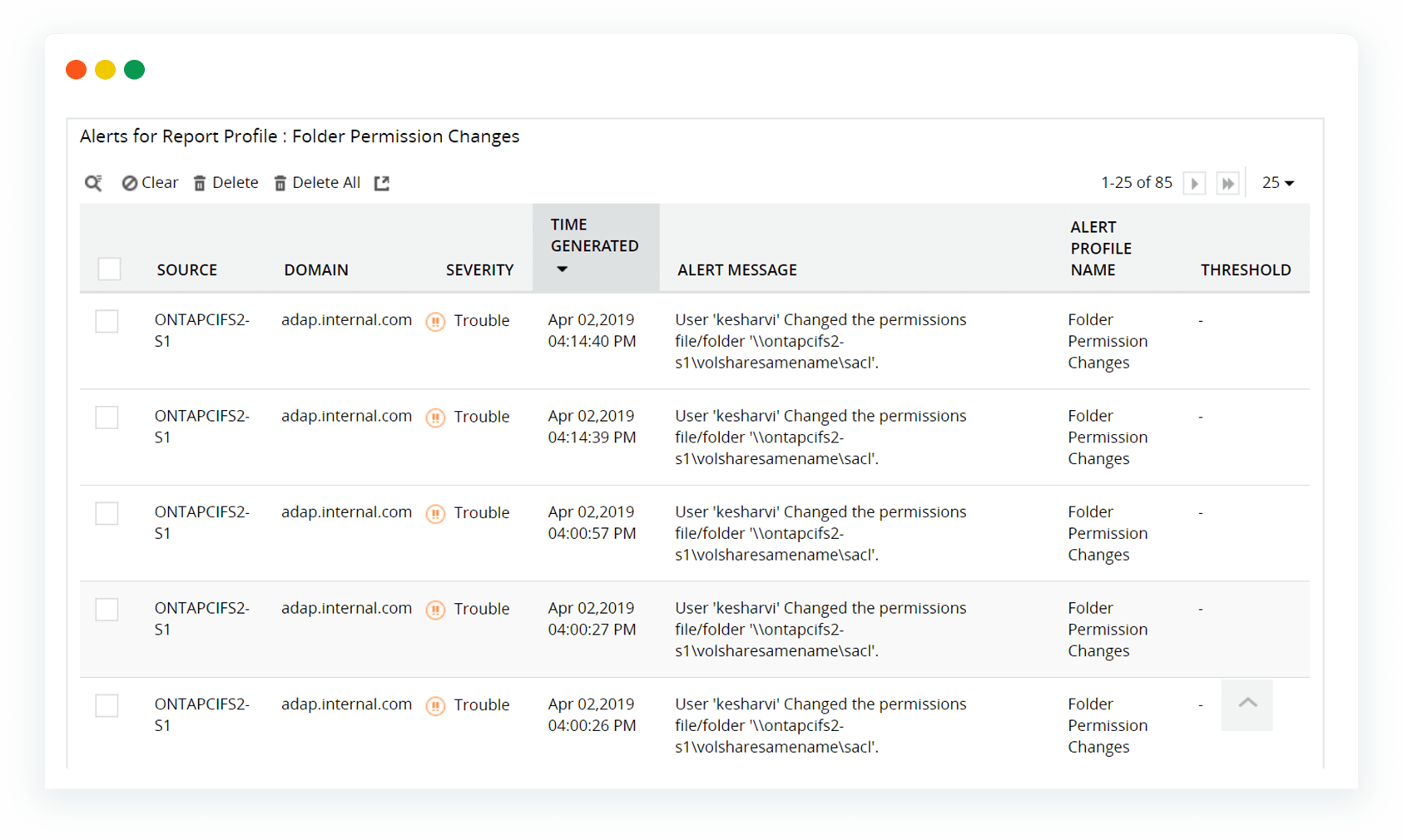1403x840 pixels.
Task: Click the Trouble severity icon in first row
Action: (435, 322)
